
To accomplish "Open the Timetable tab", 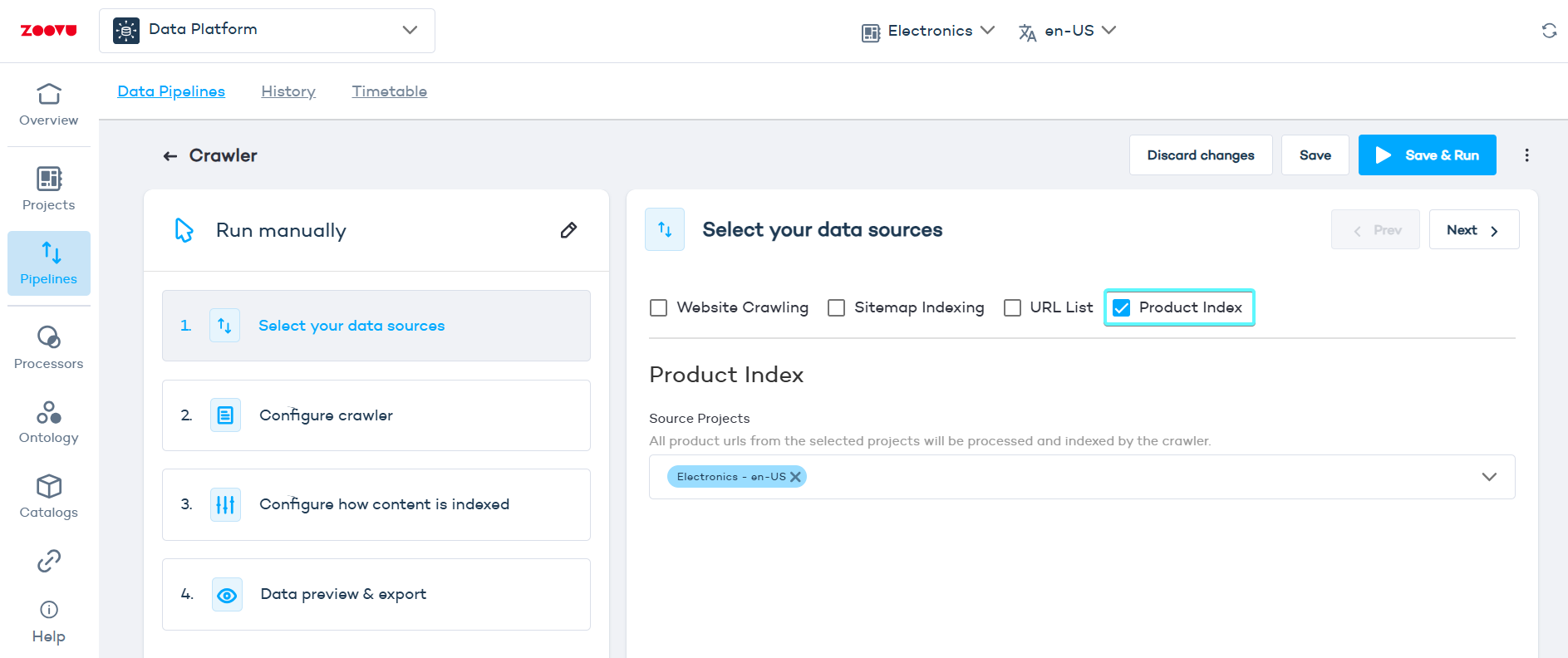I will pyautogui.click(x=389, y=91).
